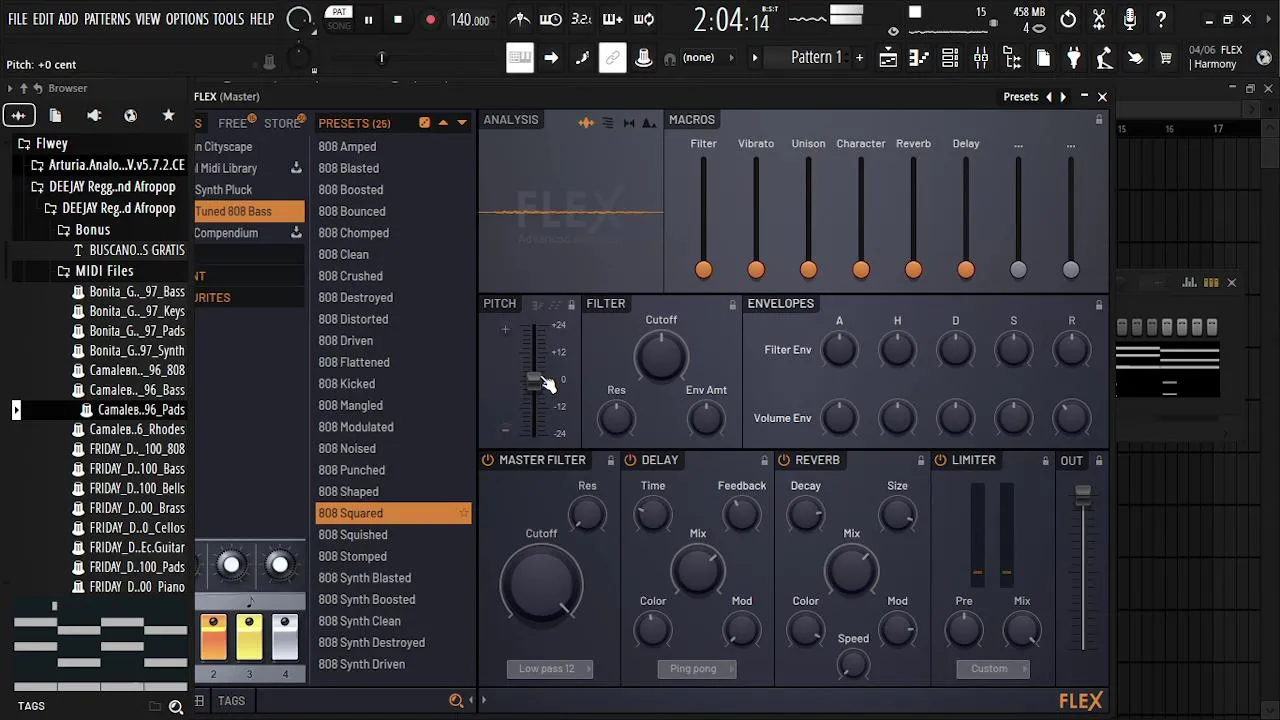
Task: Click the stamp tool icon
Action: (x=644, y=58)
